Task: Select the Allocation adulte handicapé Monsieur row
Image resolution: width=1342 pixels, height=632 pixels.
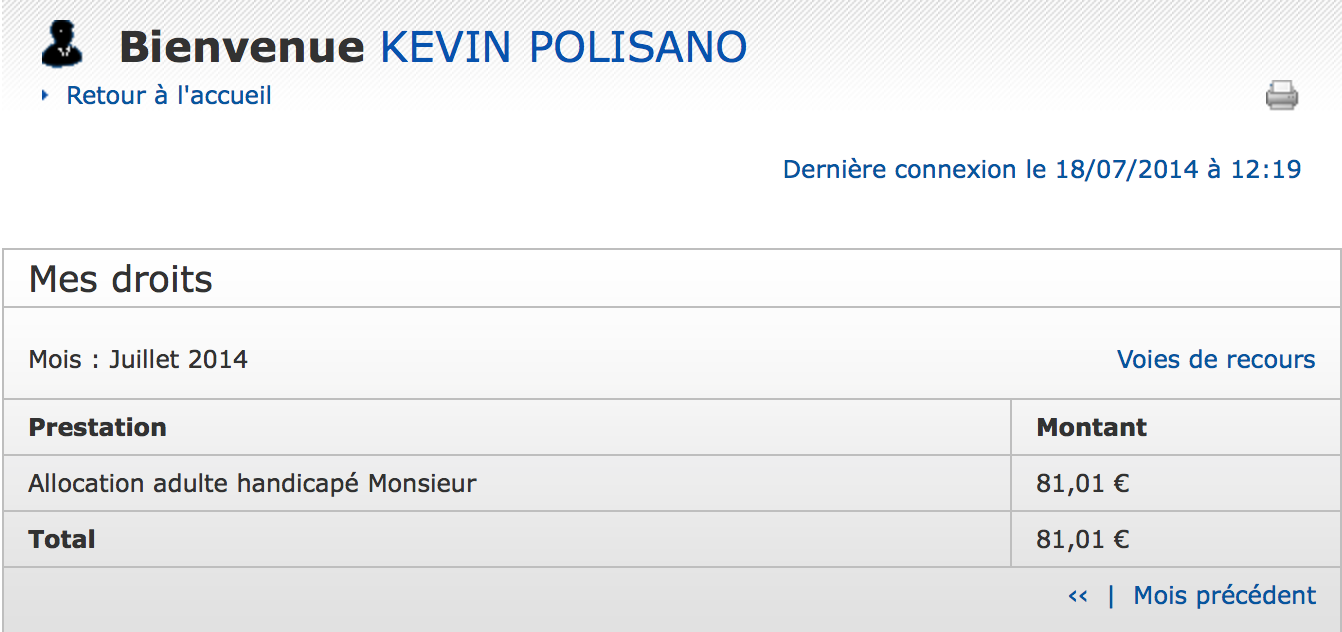Action: click(671, 483)
